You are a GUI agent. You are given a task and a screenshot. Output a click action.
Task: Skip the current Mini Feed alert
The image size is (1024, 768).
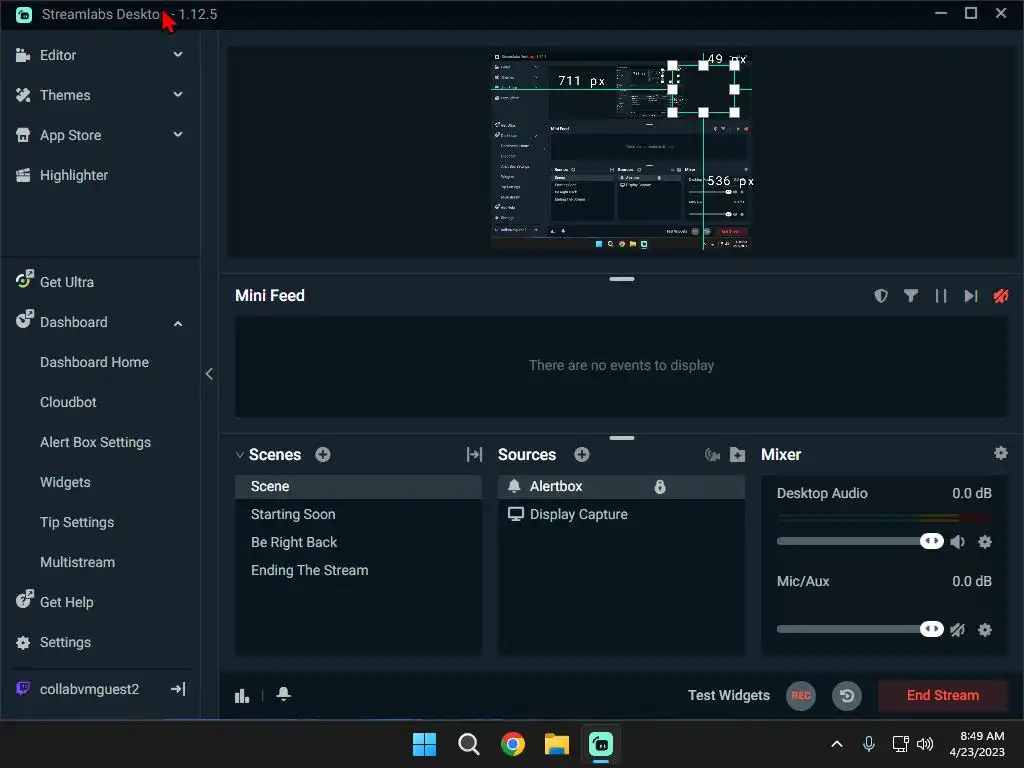pyautogui.click(x=970, y=296)
